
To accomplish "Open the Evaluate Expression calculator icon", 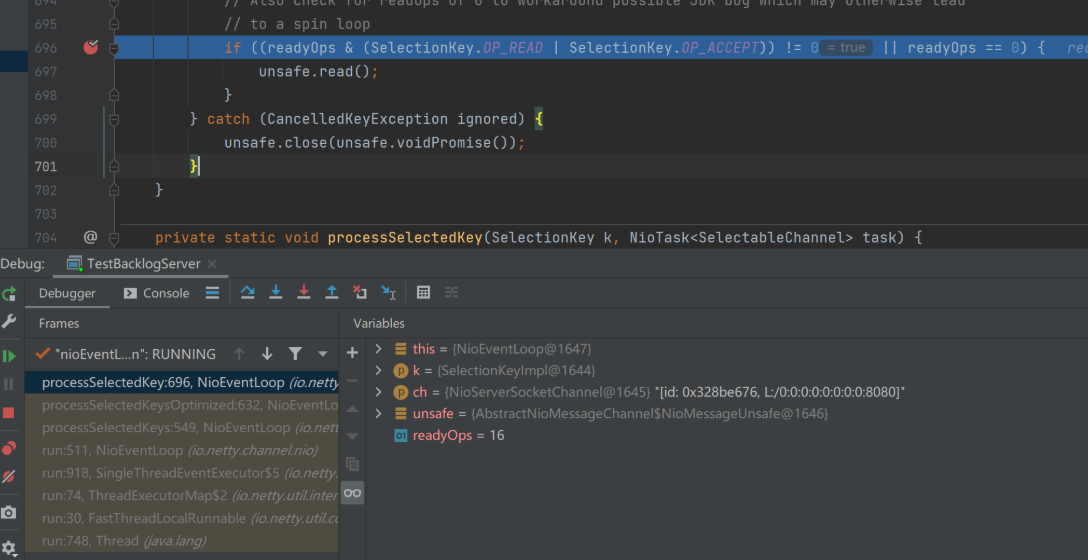I will point(423,292).
